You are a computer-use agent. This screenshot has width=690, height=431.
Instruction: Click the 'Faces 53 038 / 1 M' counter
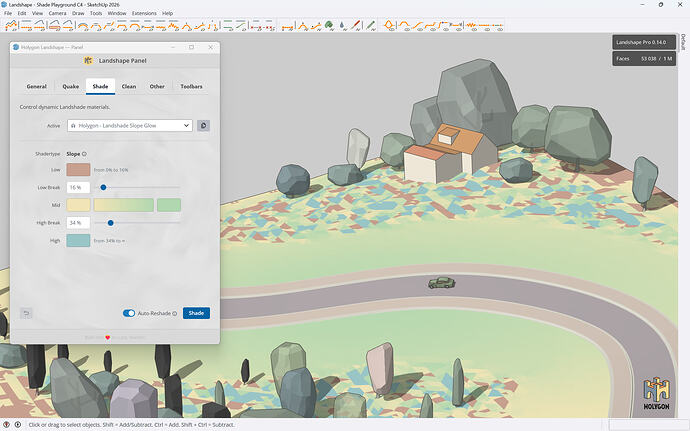click(644, 59)
